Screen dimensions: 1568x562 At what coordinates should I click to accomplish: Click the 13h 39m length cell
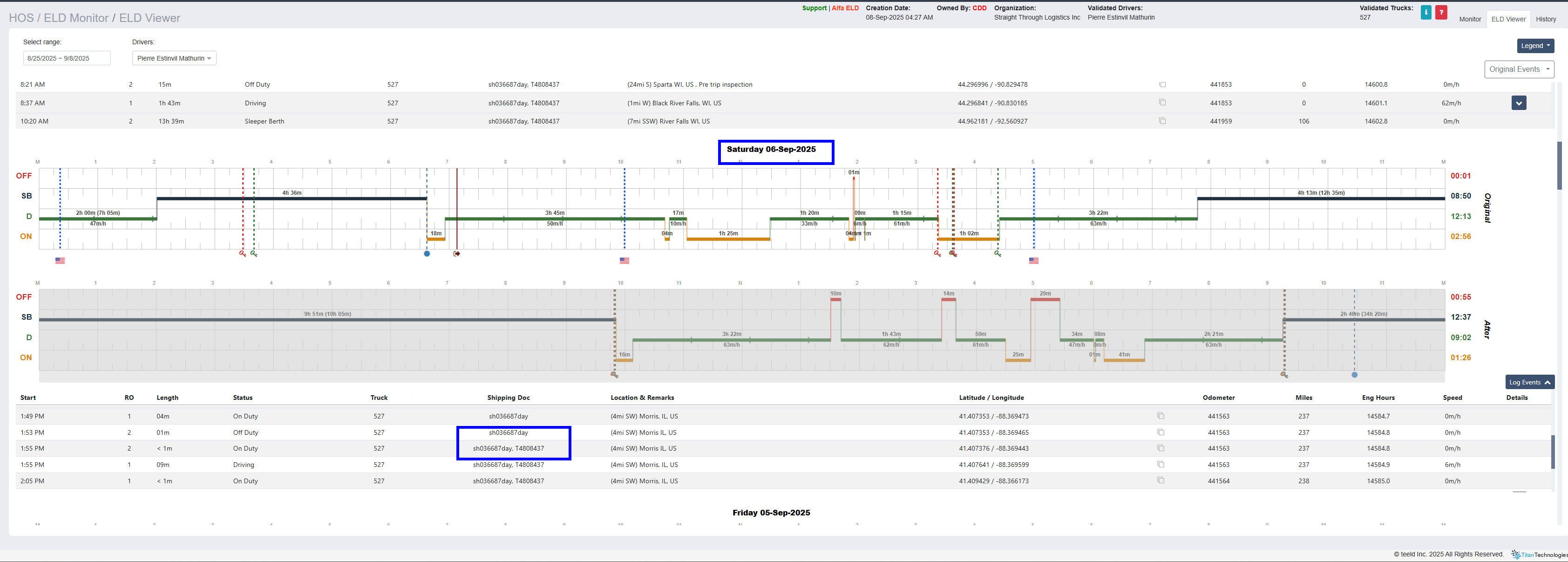171,121
